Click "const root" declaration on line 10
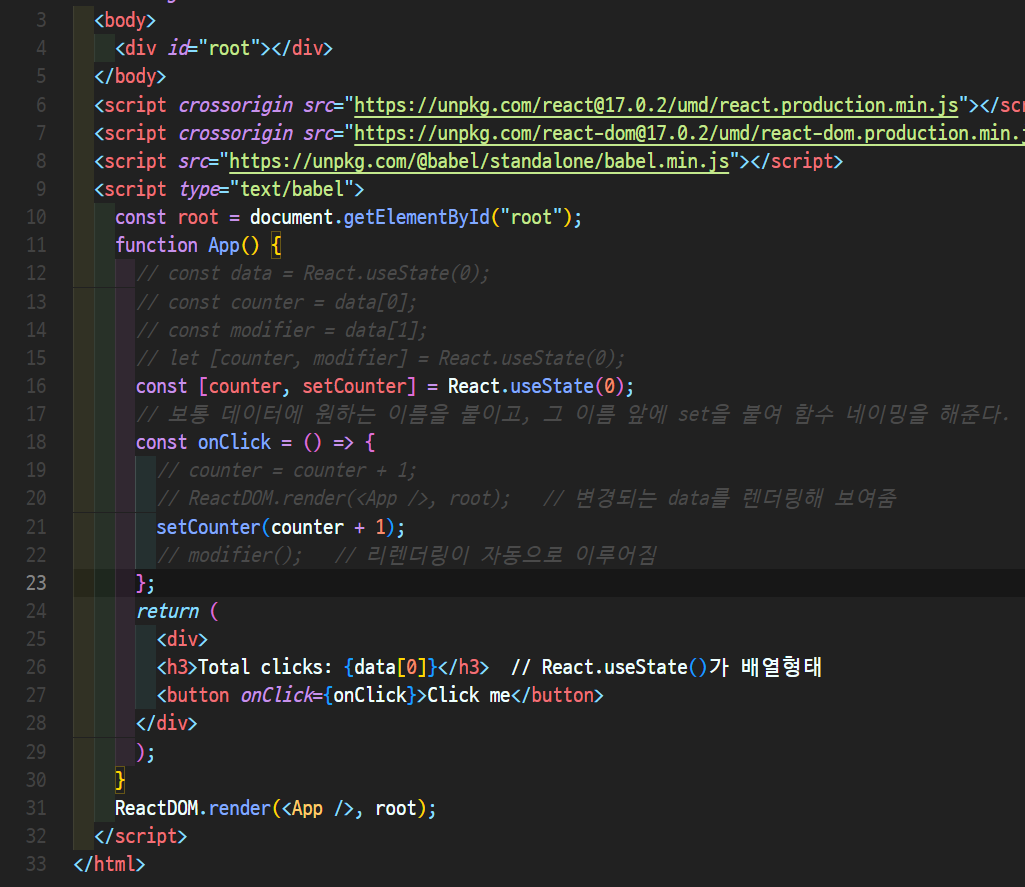The height and width of the screenshot is (887, 1025). tap(167, 218)
